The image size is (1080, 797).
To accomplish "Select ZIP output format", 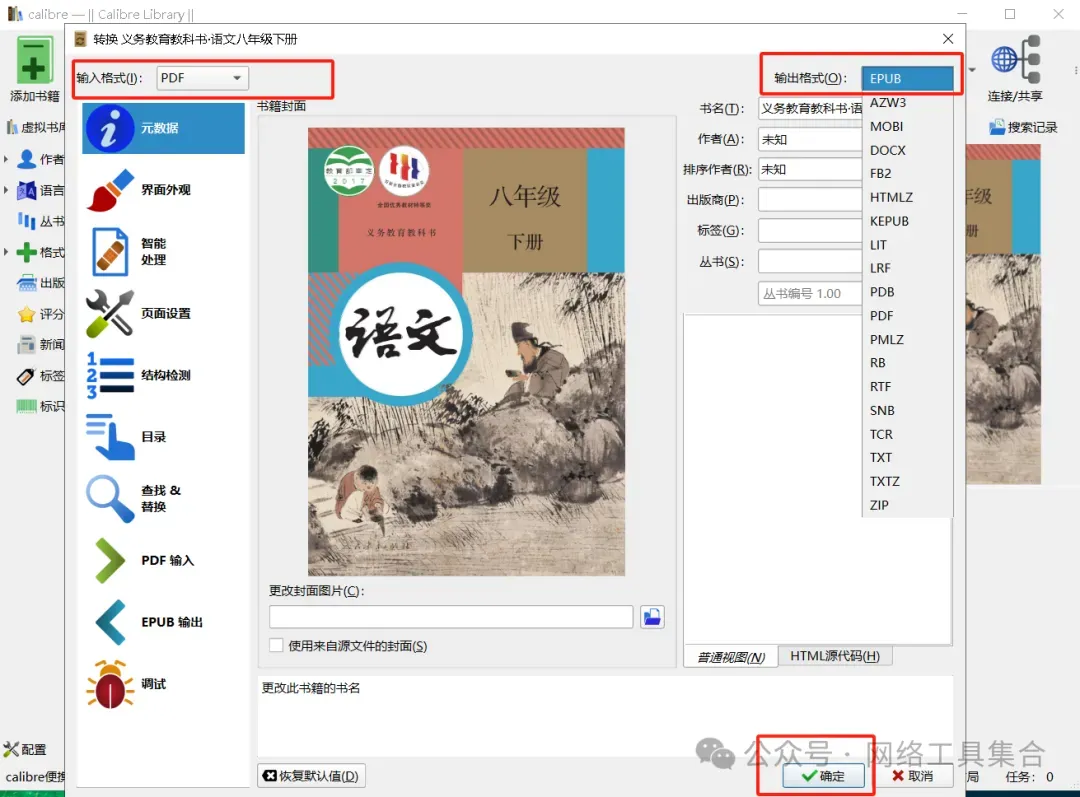I will pos(907,505).
